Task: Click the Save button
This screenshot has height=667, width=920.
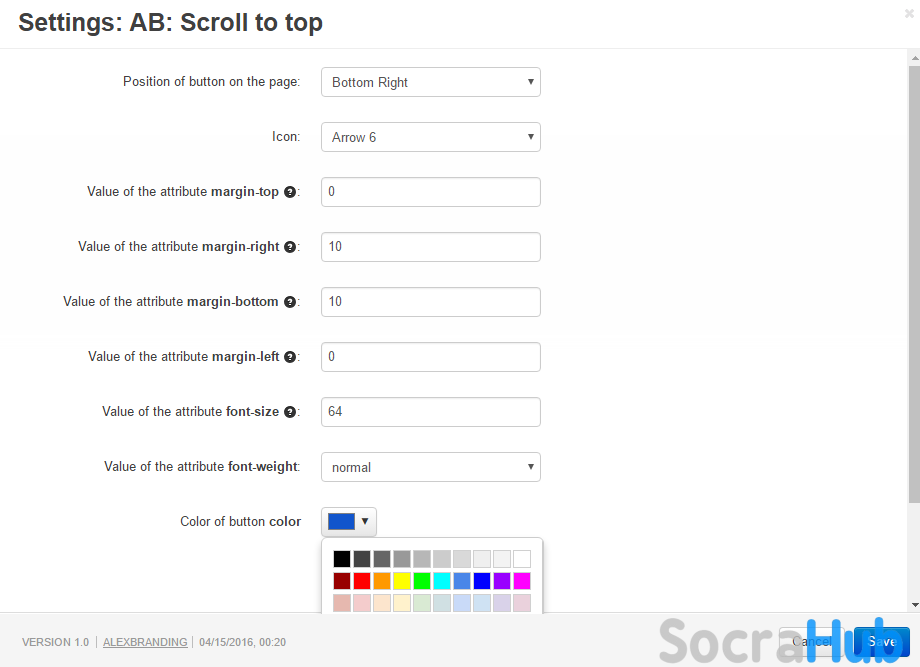Action: click(881, 641)
